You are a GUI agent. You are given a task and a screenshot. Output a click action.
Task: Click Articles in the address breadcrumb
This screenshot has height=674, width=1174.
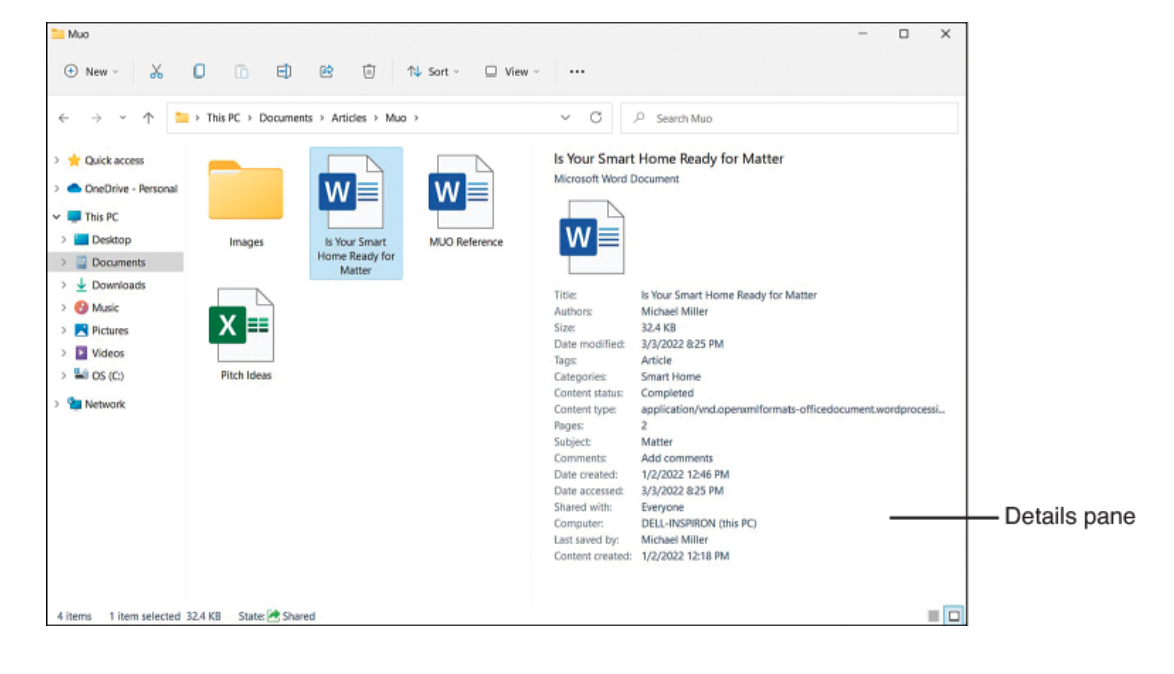tap(349, 118)
